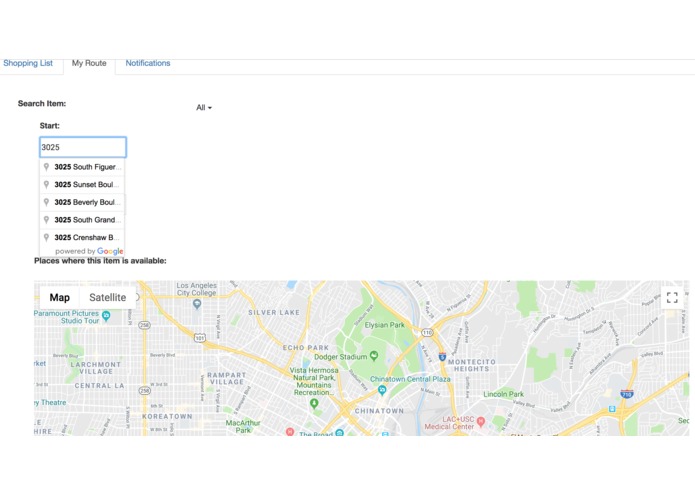
Task: Click the US 101 shield
Action: point(200,338)
